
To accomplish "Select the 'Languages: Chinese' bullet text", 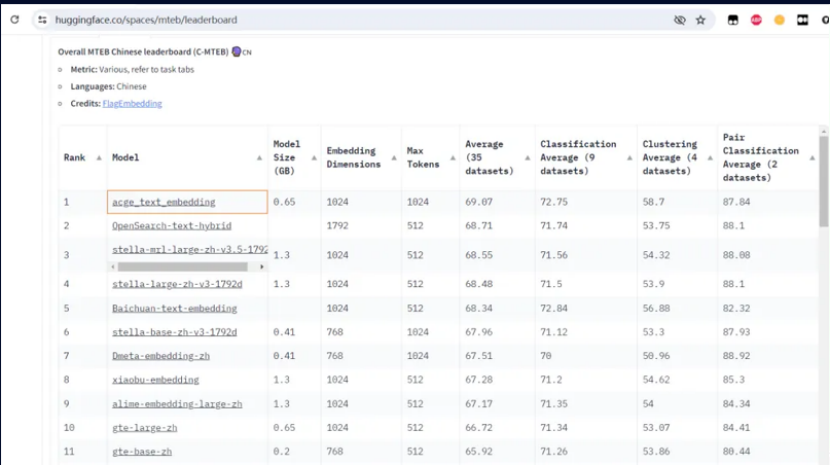I will coord(108,86).
